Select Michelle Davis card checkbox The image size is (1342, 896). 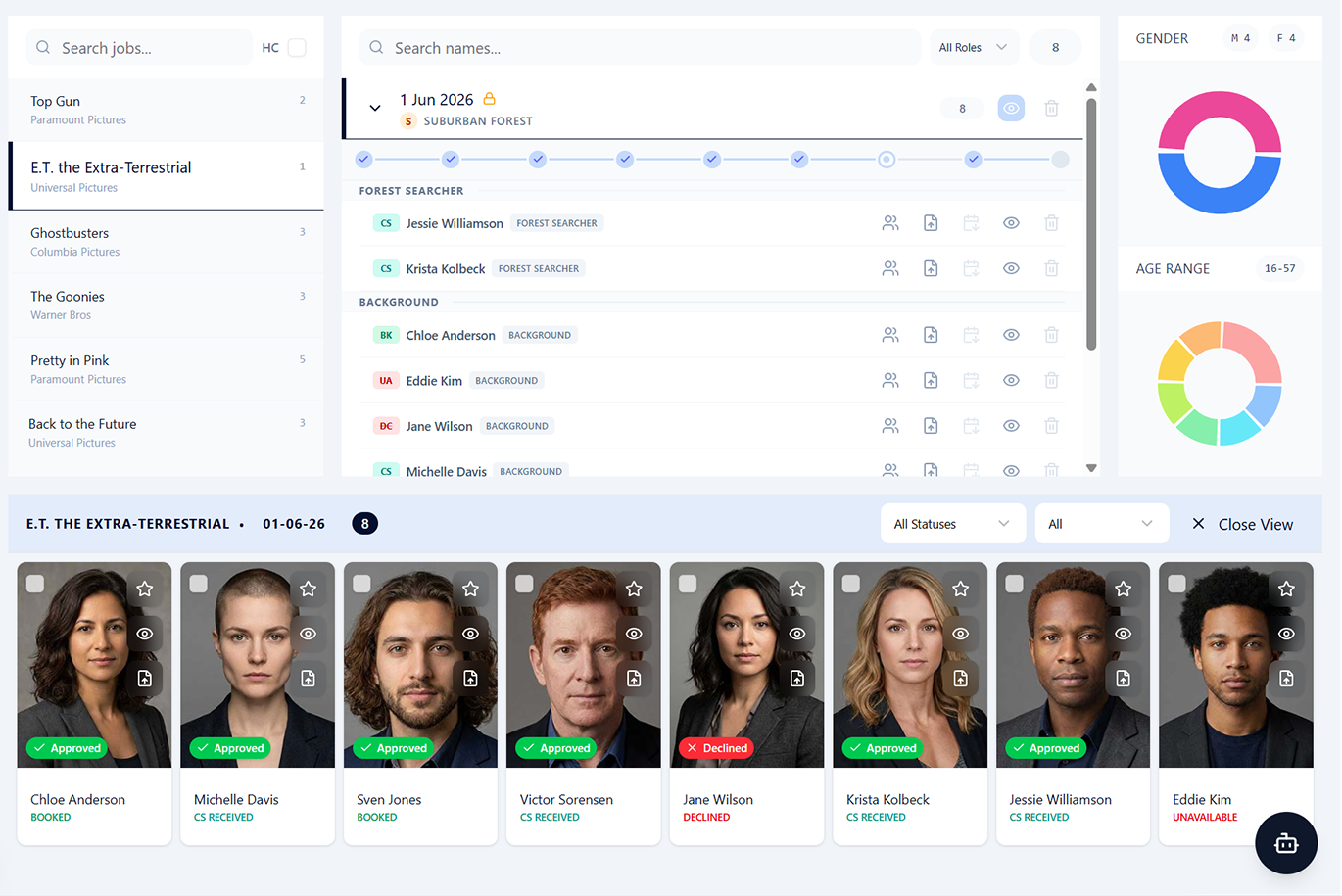click(x=199, y=584)
